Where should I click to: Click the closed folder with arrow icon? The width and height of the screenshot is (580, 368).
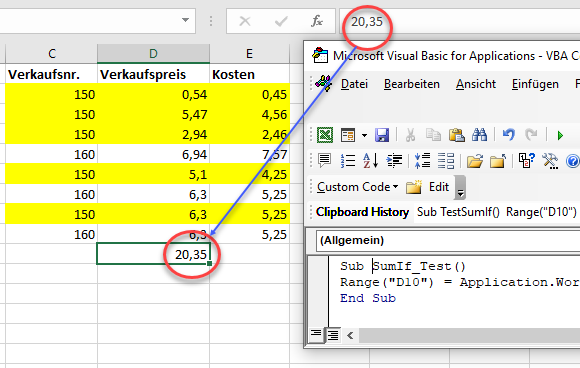(498, 161)
